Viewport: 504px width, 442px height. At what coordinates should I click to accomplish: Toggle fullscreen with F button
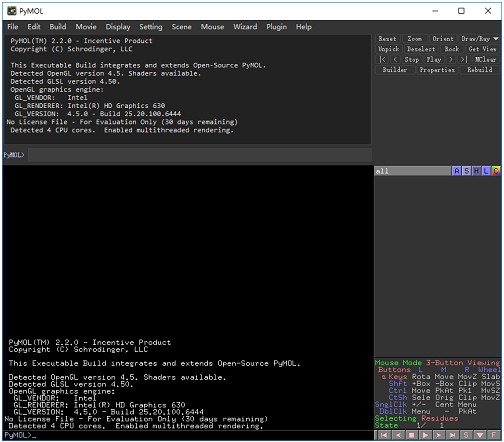click(493, 435)
